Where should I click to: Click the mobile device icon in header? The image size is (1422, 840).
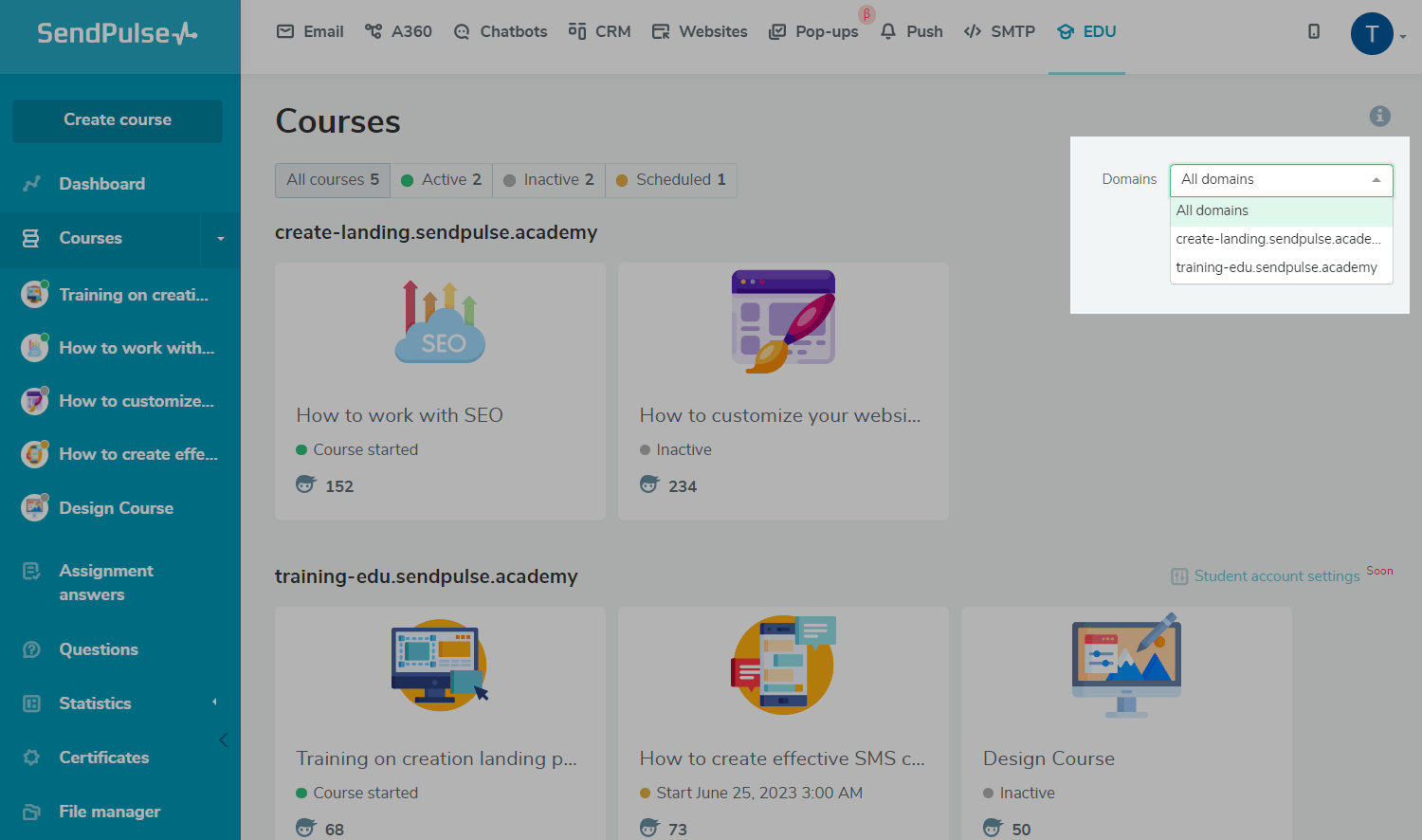pos(1314,31)
